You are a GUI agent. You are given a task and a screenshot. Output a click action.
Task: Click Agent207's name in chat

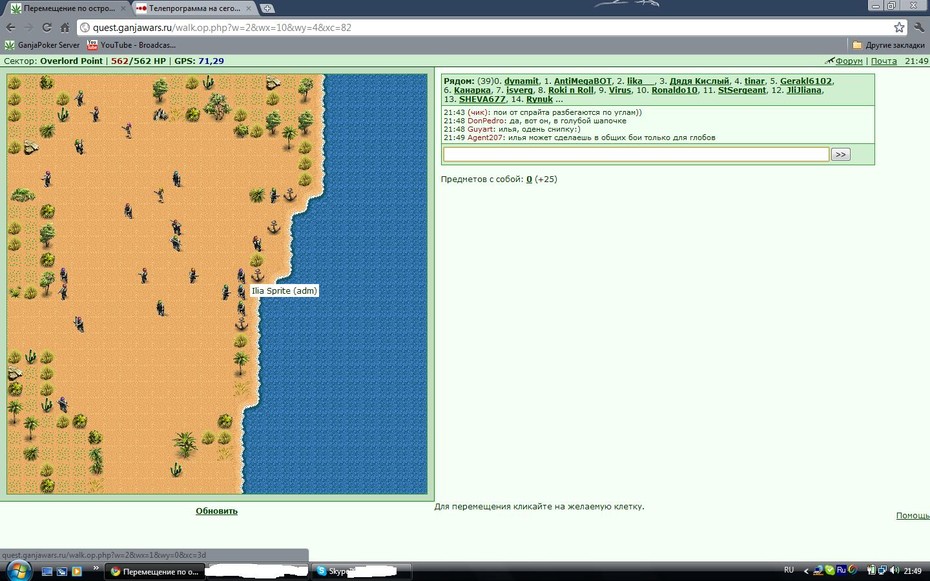(x=485, y=138)
